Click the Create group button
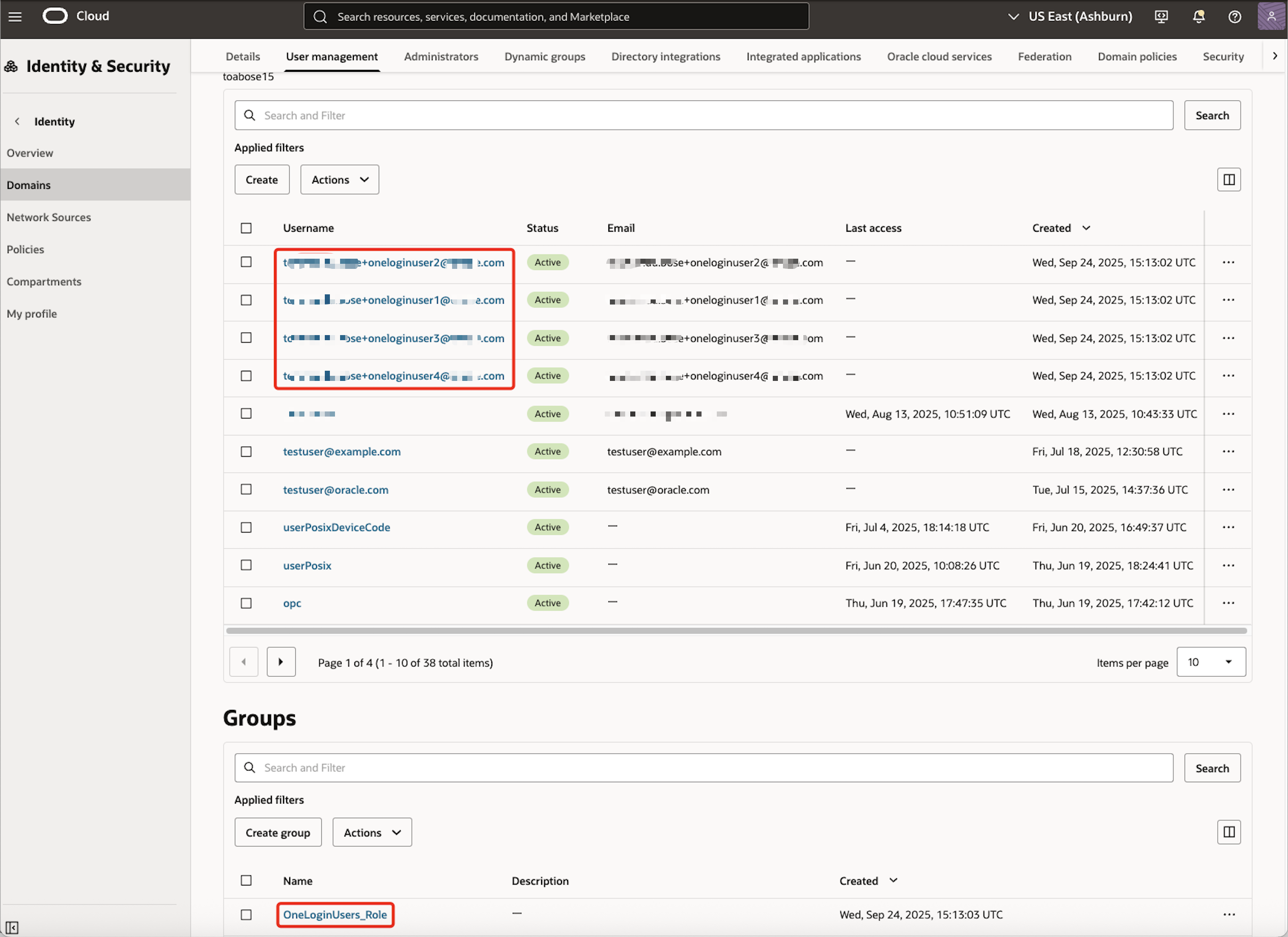 click(x=277, y=832)
